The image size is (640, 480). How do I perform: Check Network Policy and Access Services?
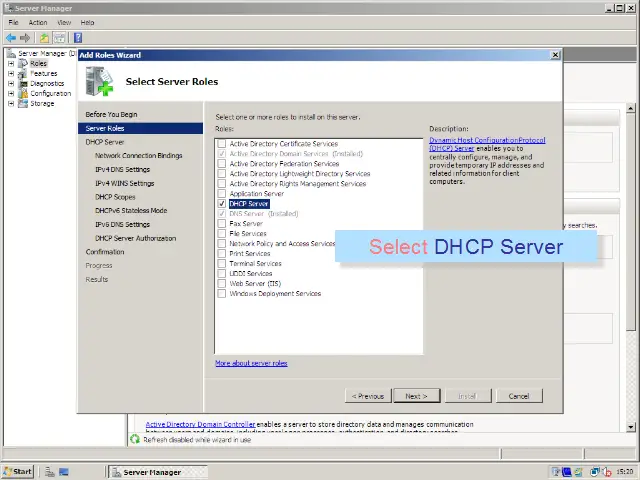point(222,243)
